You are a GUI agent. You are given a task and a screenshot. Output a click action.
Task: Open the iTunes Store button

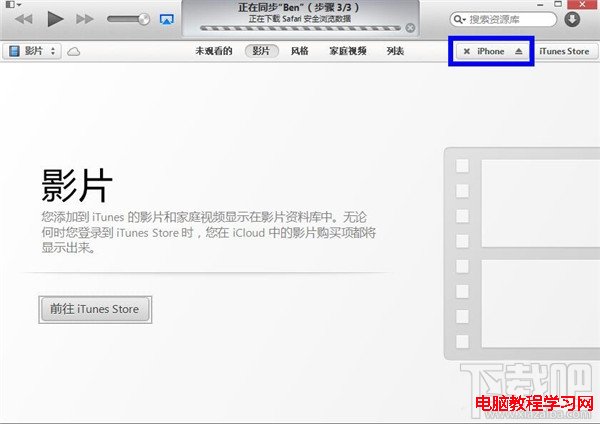(x=564, y=51)
